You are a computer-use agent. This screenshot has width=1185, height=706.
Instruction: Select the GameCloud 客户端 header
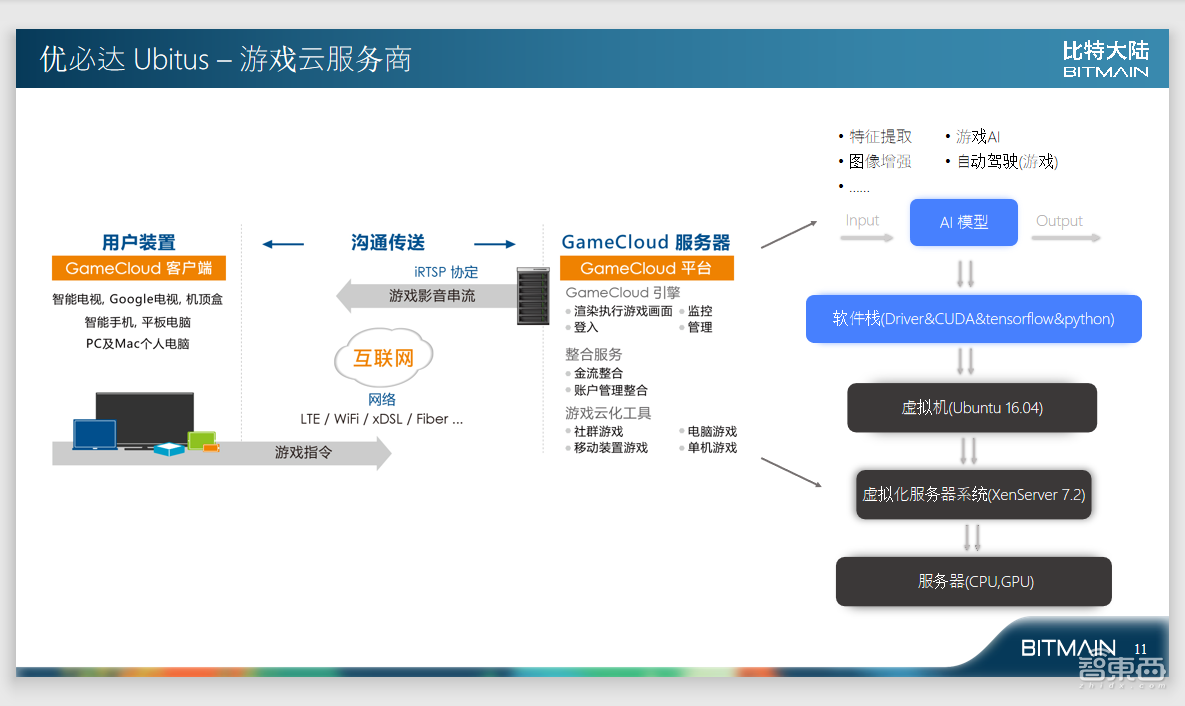pyautogui.click(x=138, y=268)
